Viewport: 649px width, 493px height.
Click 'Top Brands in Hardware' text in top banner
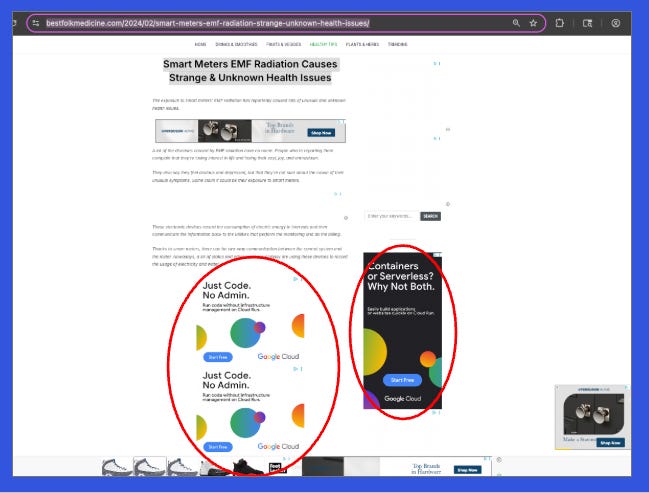tap(280, 127)
